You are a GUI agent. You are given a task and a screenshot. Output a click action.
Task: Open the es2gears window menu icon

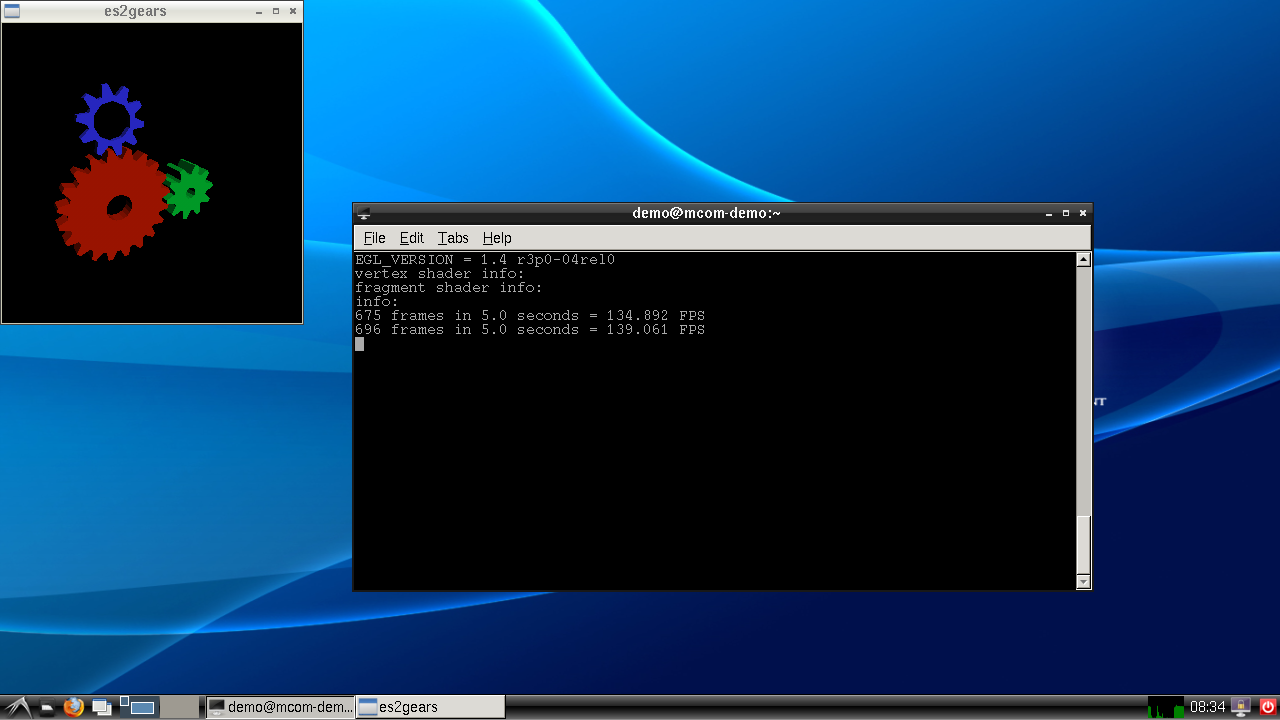point(12,11)
